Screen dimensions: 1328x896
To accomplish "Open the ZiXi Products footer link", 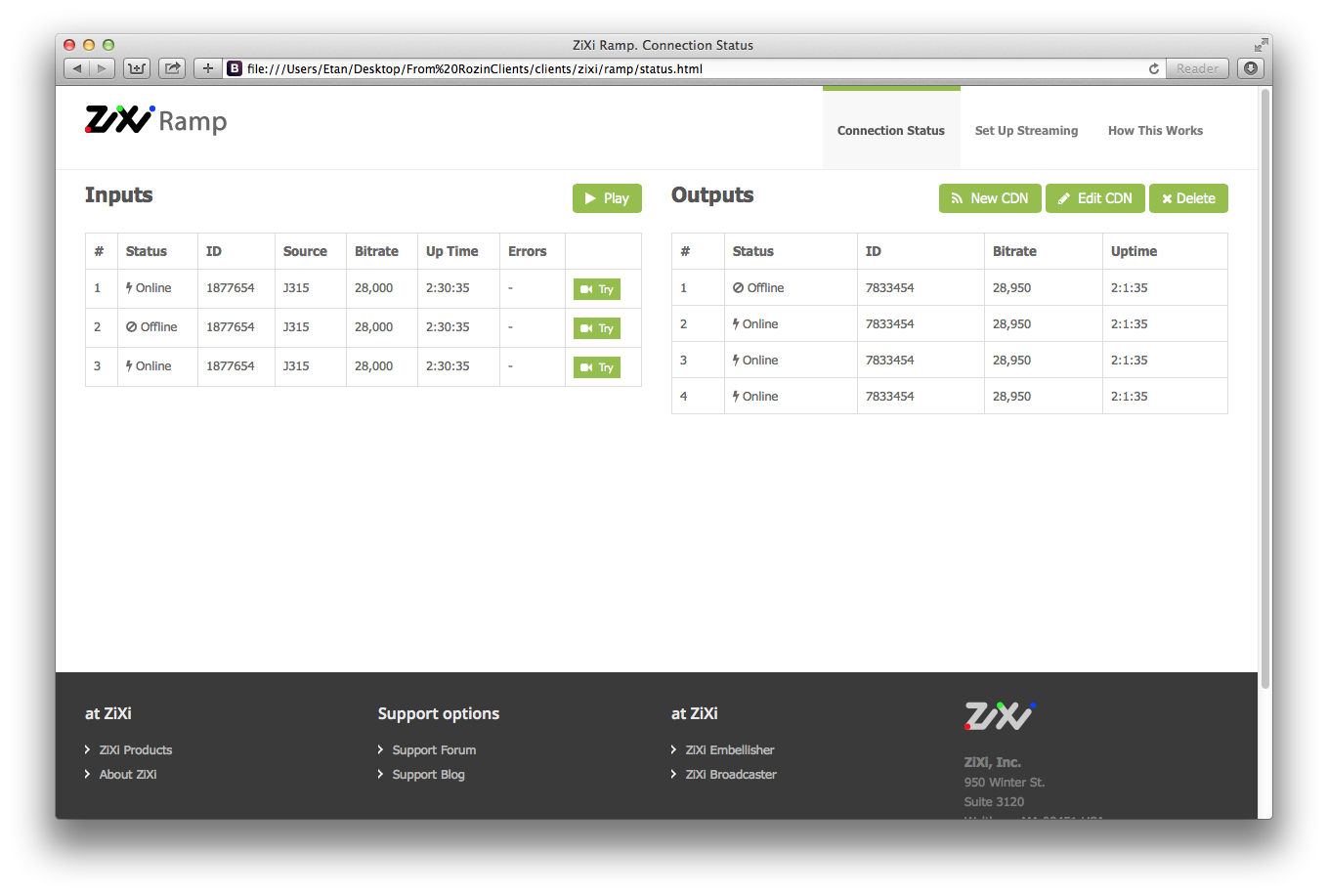I will [136, 749].
